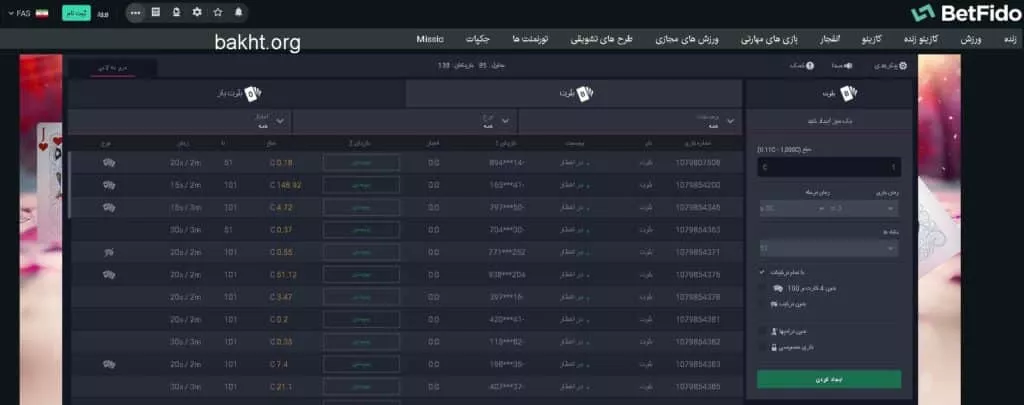Click the sound speaker icon above table
This screenshot has width=1024, height=405.
(x=845, y=66)
